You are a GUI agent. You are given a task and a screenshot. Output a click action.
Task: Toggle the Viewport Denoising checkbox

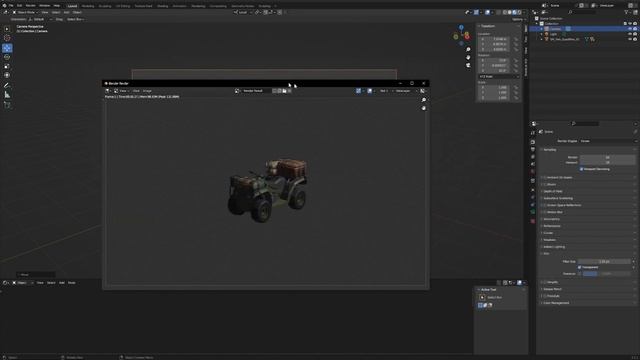point(581,169)
